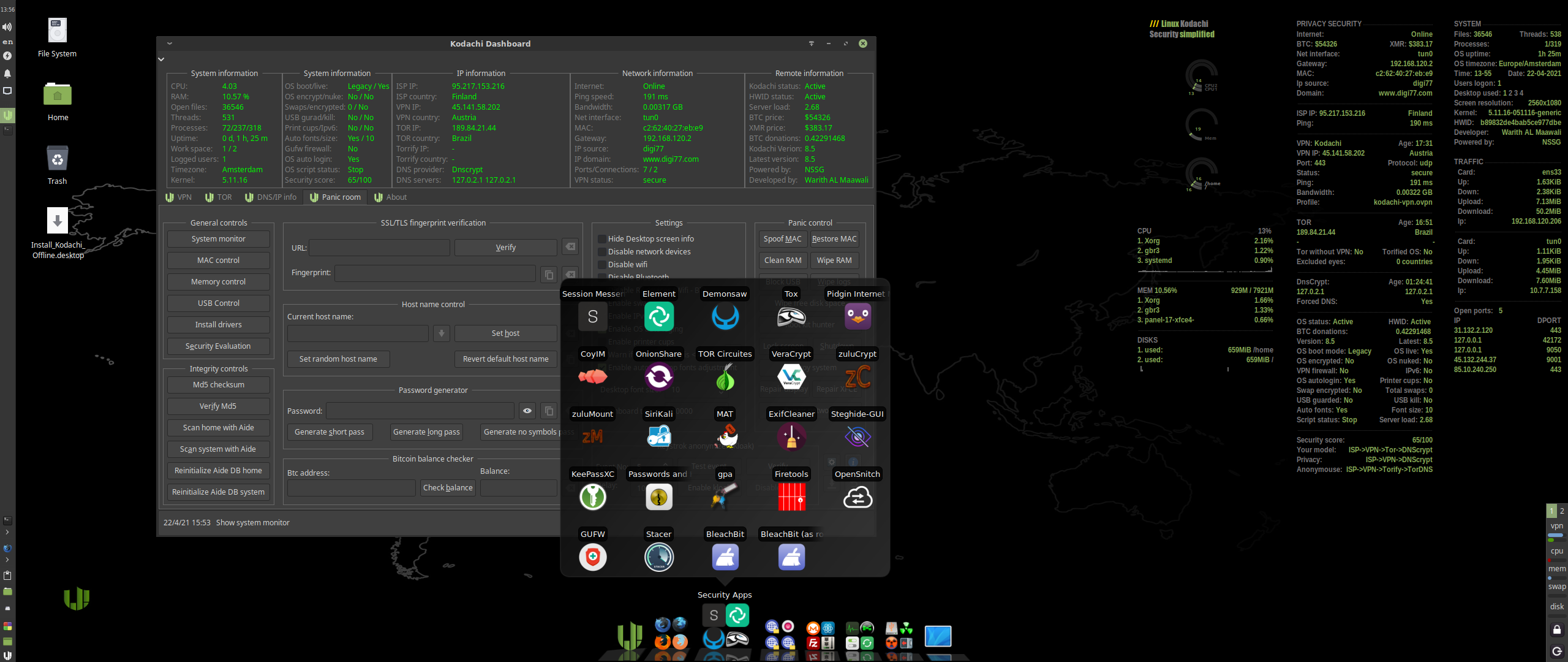Image resolution: width=1568 pixels, height=662 pixels.
Task: Launch VeraCrypt encryption tool
Action: (x=791, y=376)
